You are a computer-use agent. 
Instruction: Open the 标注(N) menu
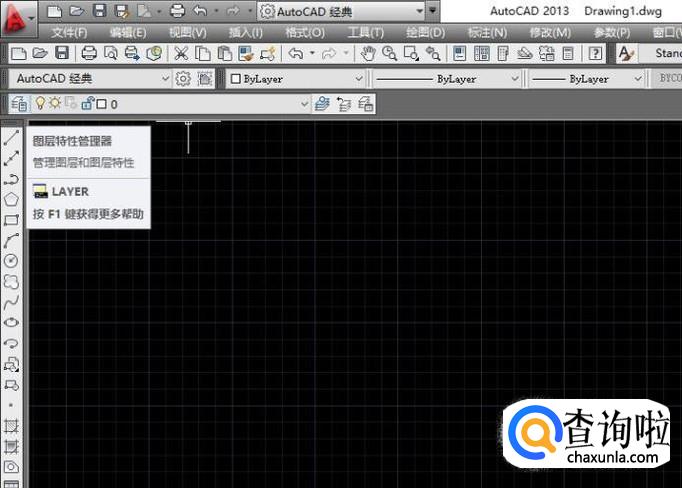pyautogui.click(x=487, y=33)
